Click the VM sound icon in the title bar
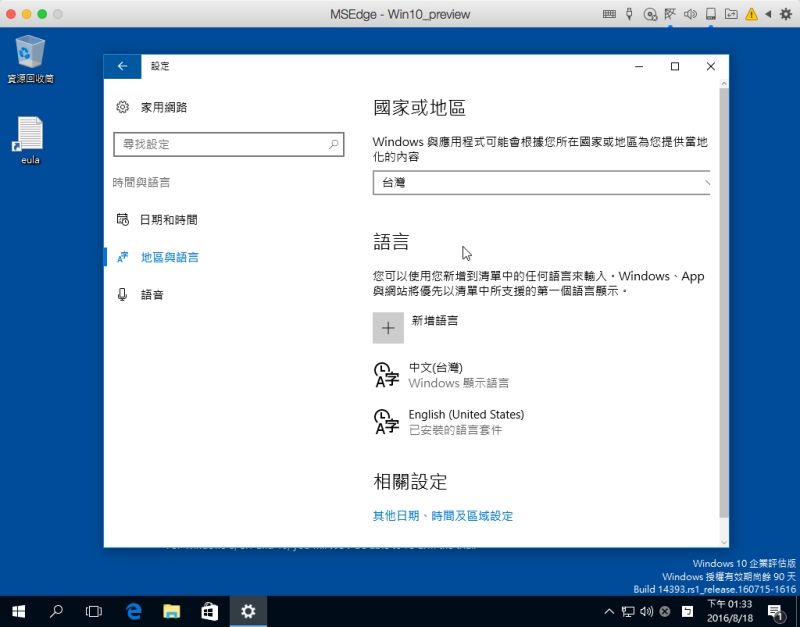 click(690, 14)
